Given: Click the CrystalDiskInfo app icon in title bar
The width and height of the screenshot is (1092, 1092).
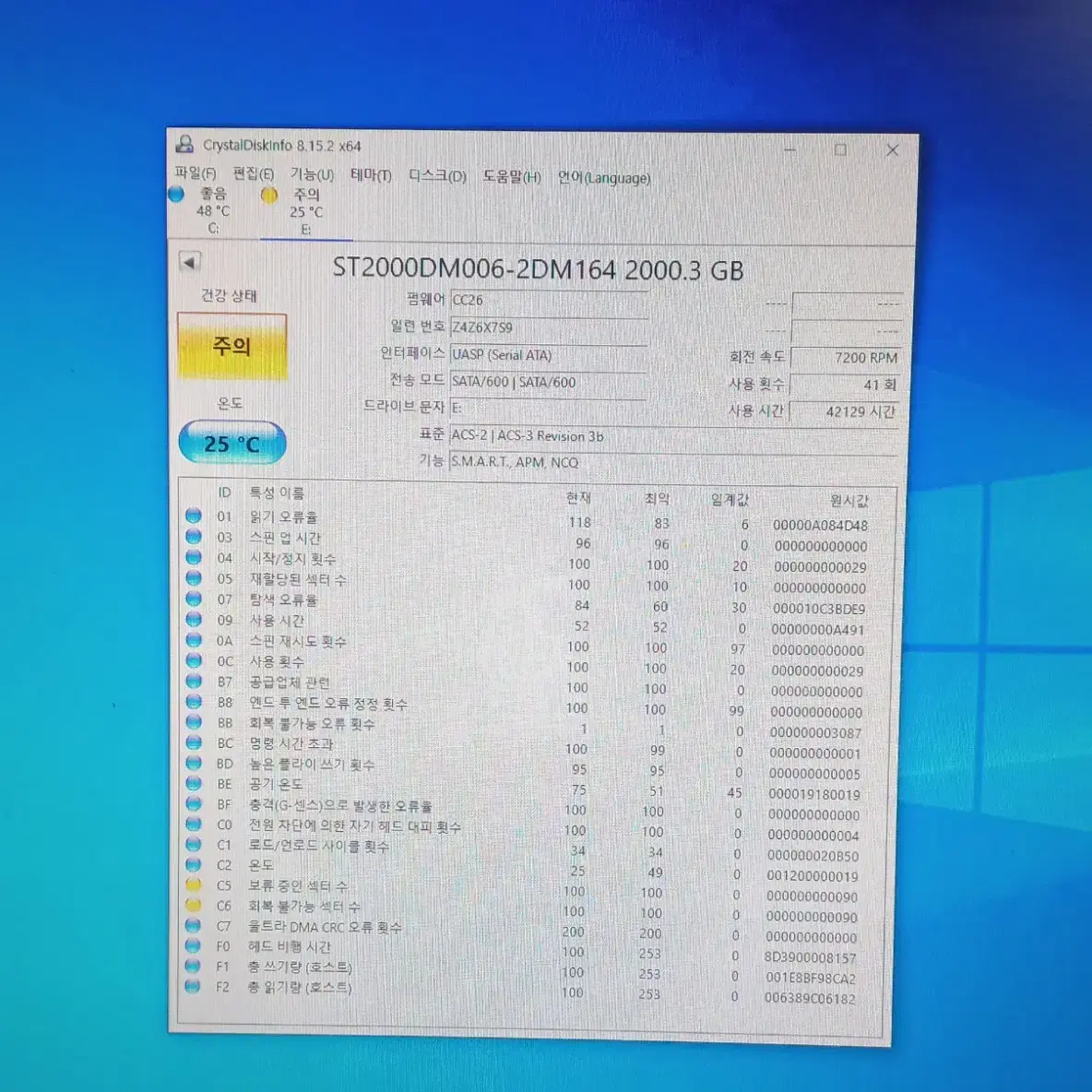Looking at the screenshot, I should click(184, 144).
